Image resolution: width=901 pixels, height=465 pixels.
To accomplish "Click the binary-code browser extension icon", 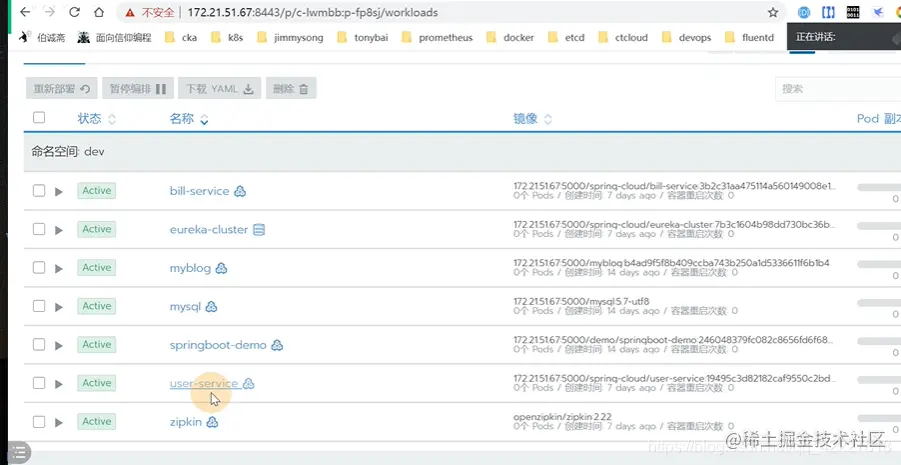I will click(853, 12).
